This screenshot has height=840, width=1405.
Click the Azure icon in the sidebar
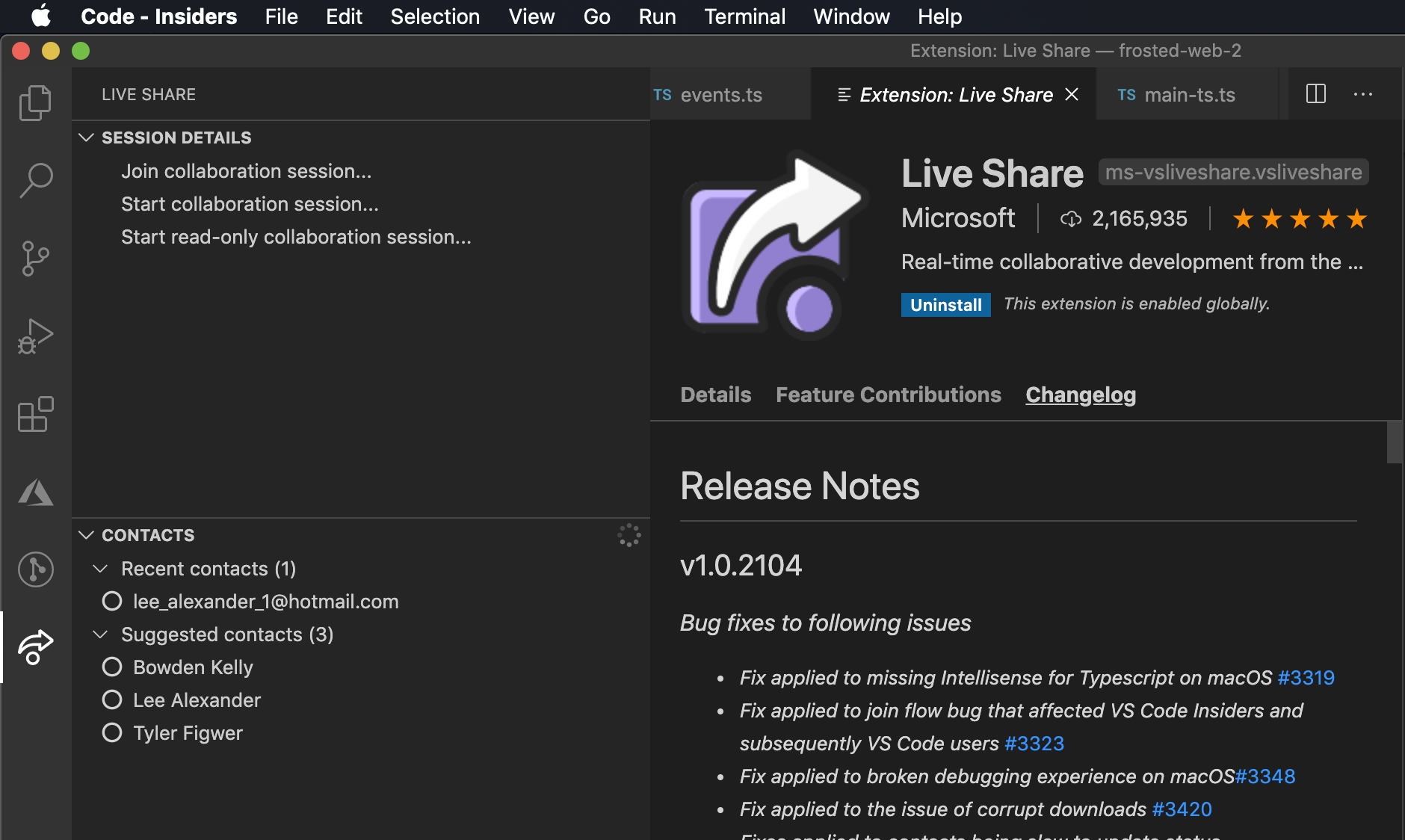pos(34,492)
